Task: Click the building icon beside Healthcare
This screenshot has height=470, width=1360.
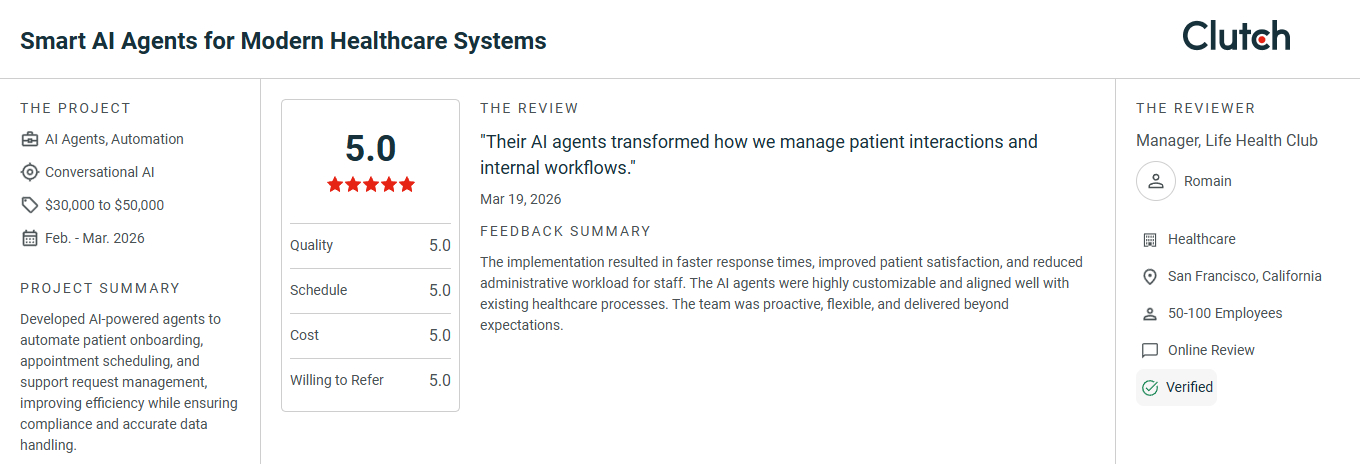Action: tap(1149, 239)
